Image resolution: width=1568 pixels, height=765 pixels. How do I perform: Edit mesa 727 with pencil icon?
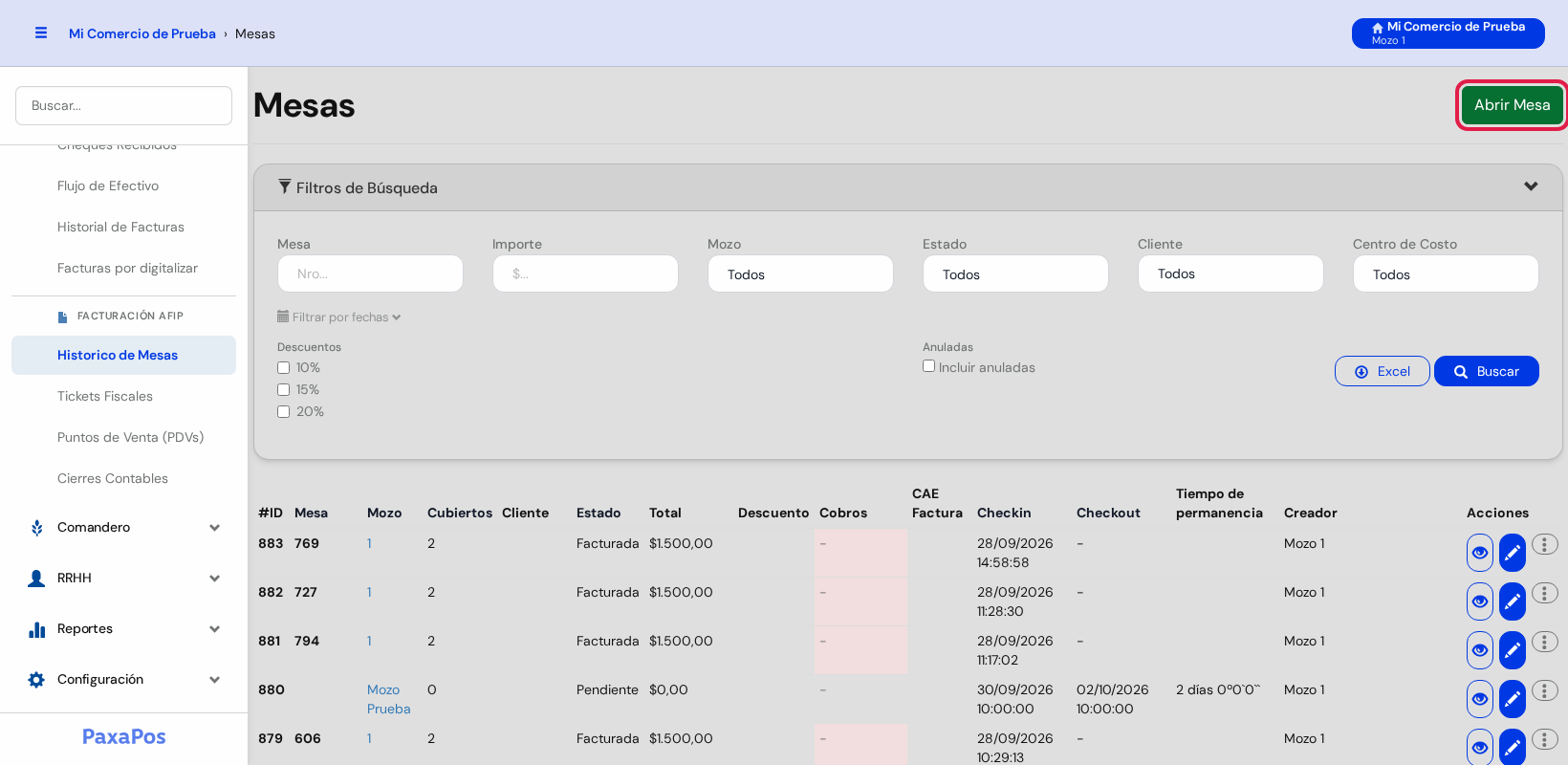pyautogui.click(x=1513, y=601)
